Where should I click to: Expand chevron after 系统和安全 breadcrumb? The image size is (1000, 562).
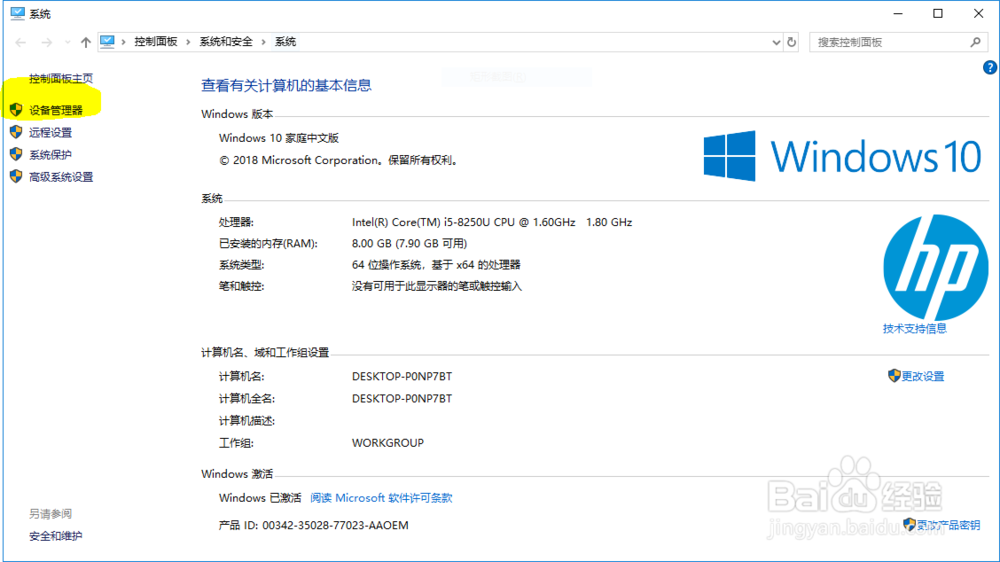tap(263, 42)
